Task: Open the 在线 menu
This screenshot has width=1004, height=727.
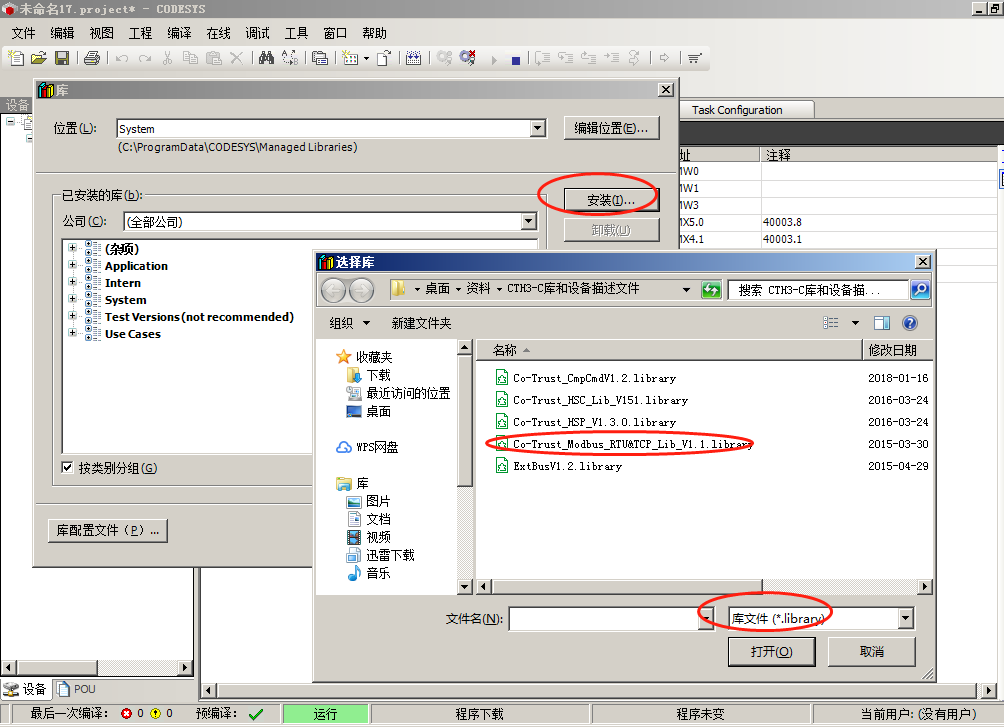Action: pyautogui.click(x=218, y=33)
